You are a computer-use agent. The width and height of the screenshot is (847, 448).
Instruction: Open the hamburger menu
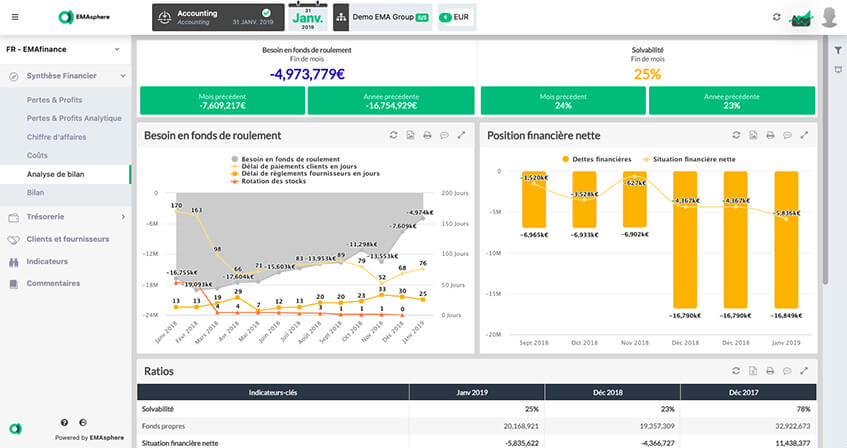(x=14, y=17)
